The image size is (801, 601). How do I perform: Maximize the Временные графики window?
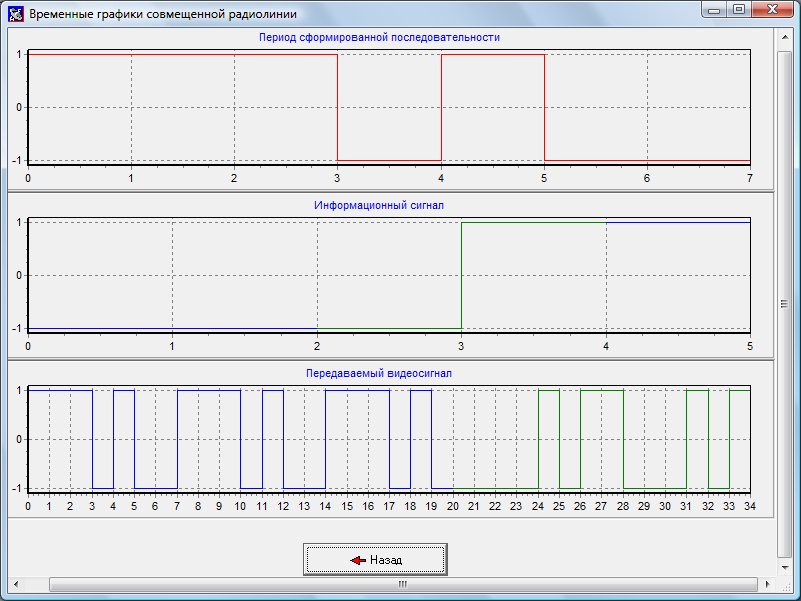(739, 9)
